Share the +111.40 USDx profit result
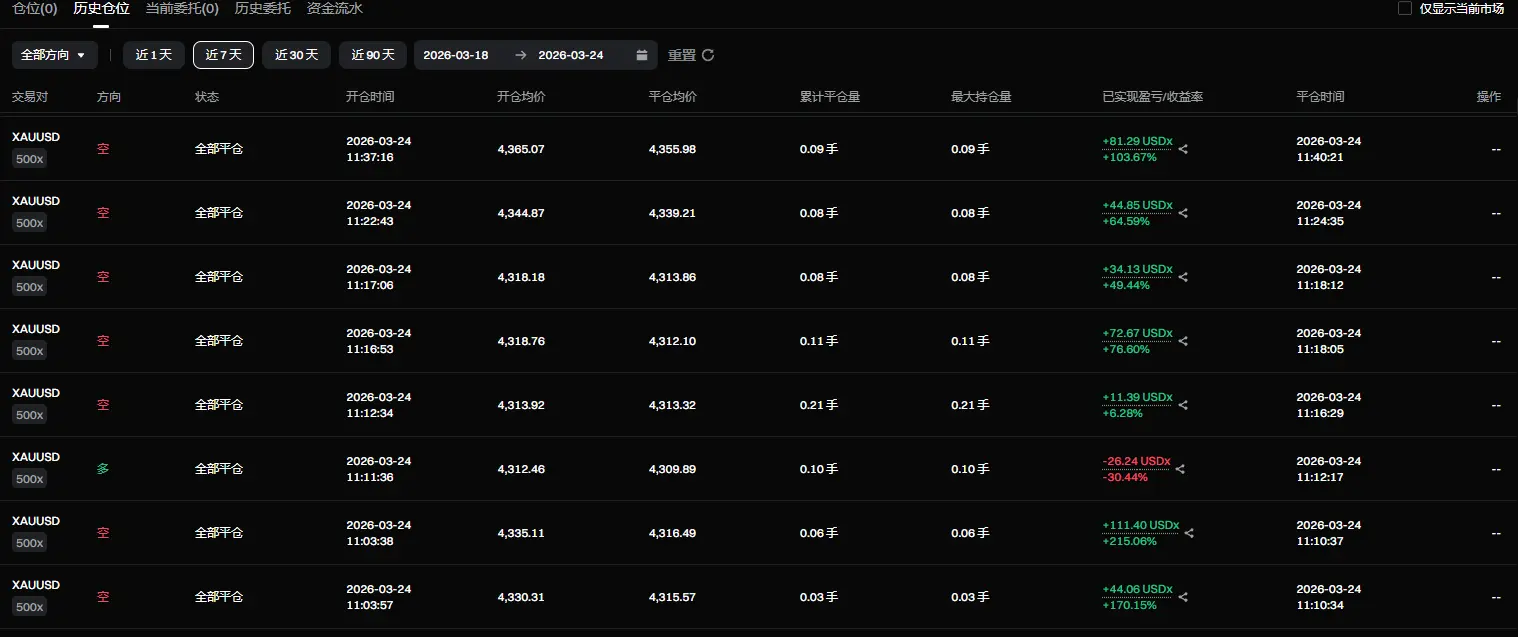 (1190, 533)
